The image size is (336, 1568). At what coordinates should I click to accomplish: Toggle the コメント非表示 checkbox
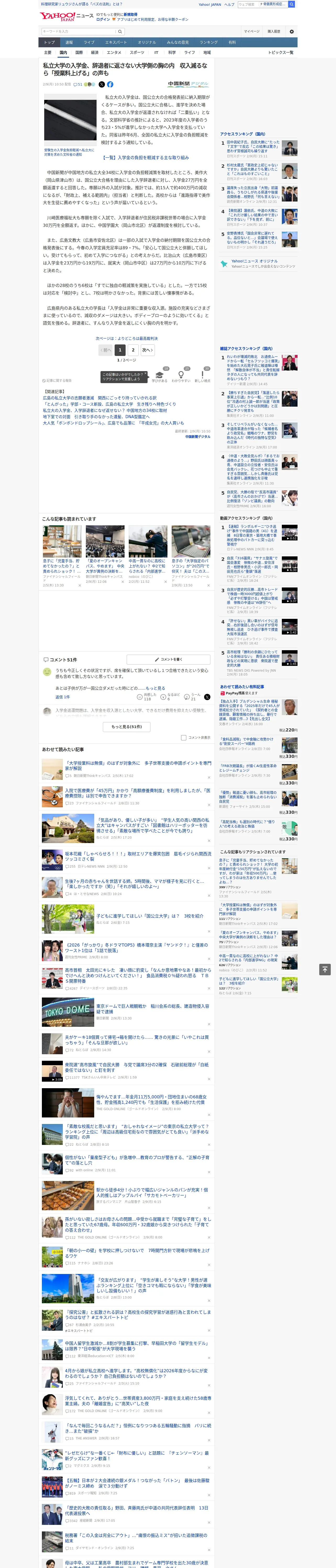click(183, 737)
